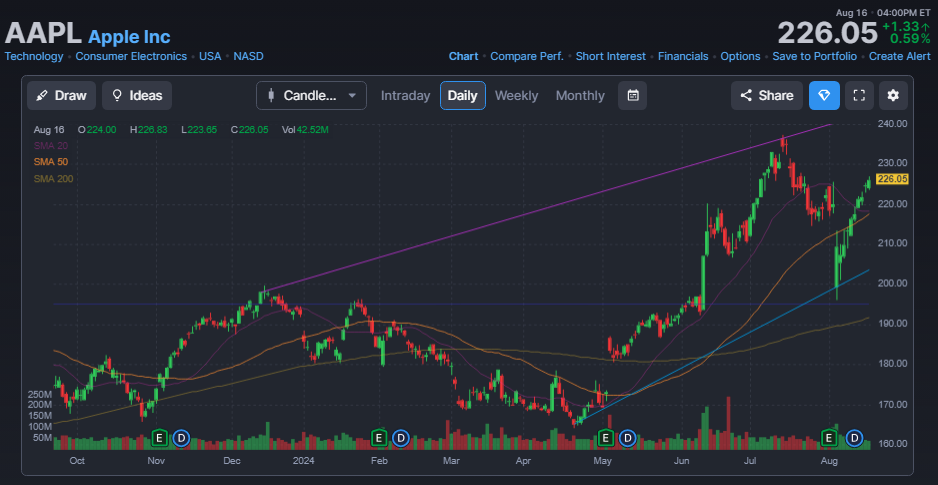This screenshot has width=938, height=485.
Task: Open the Consumer Electronics industry link
Action: (x=131, y=56)
